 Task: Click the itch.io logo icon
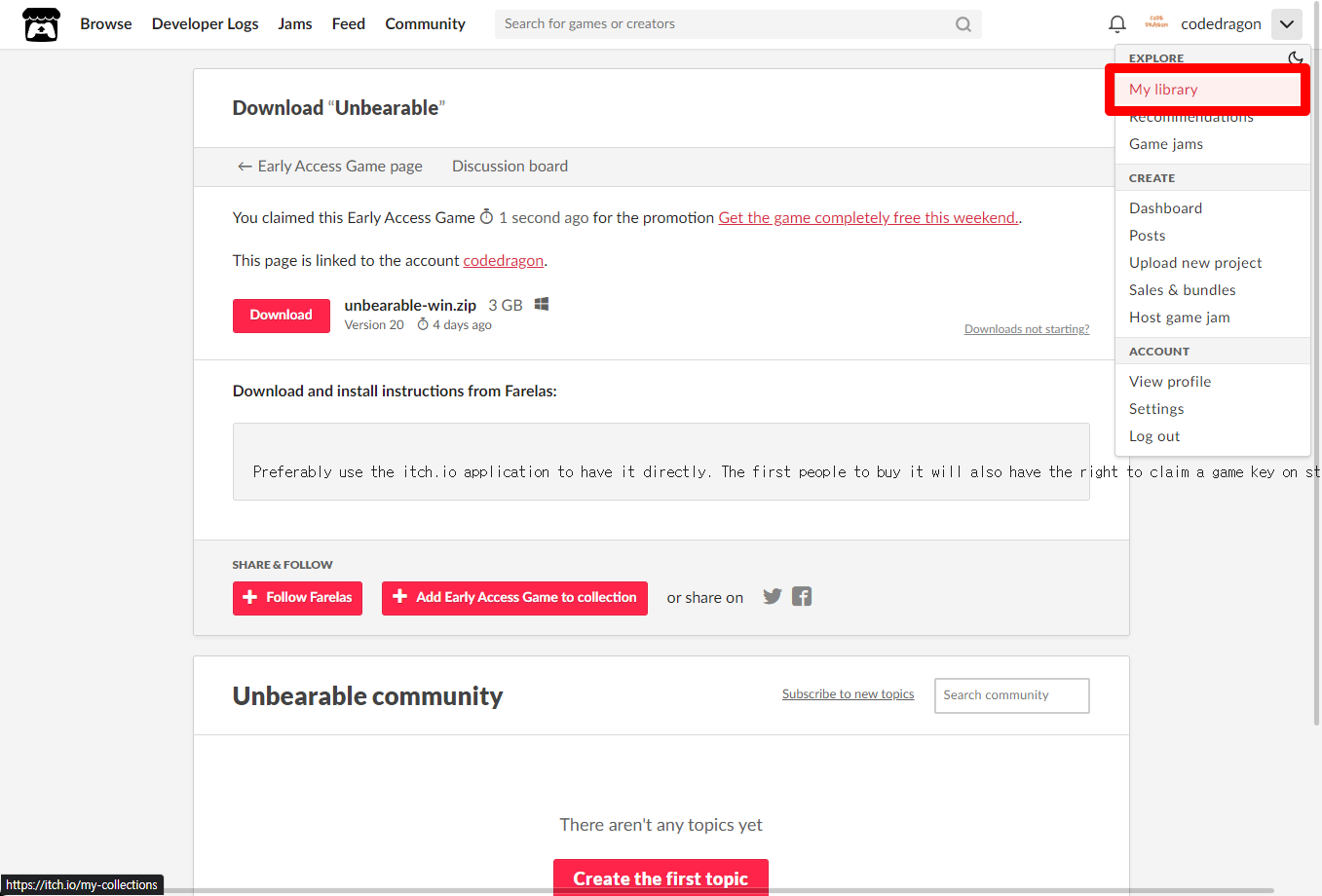(x=41, y=24)
